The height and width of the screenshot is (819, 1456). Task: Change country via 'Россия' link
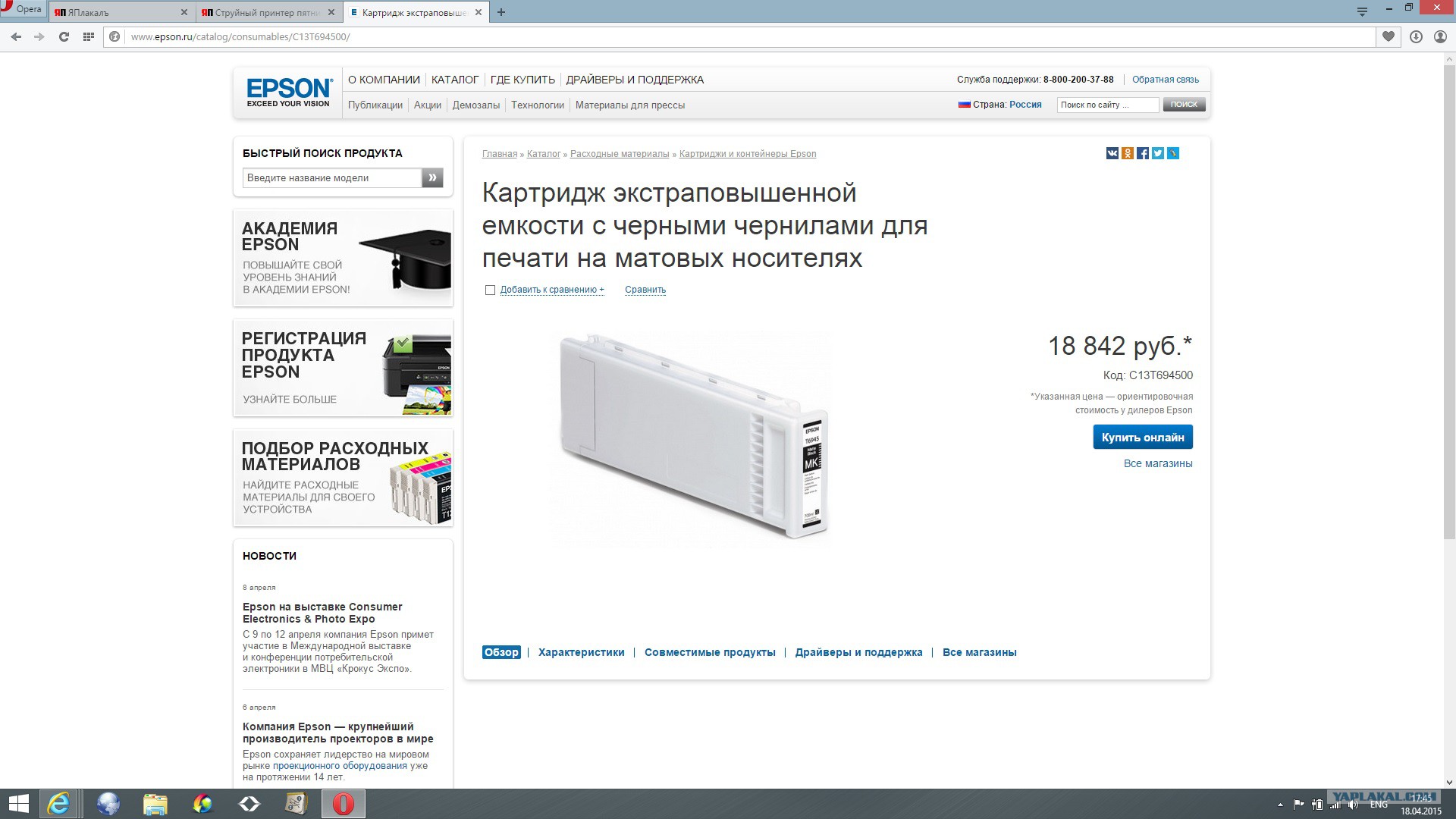click(1025, 105)
